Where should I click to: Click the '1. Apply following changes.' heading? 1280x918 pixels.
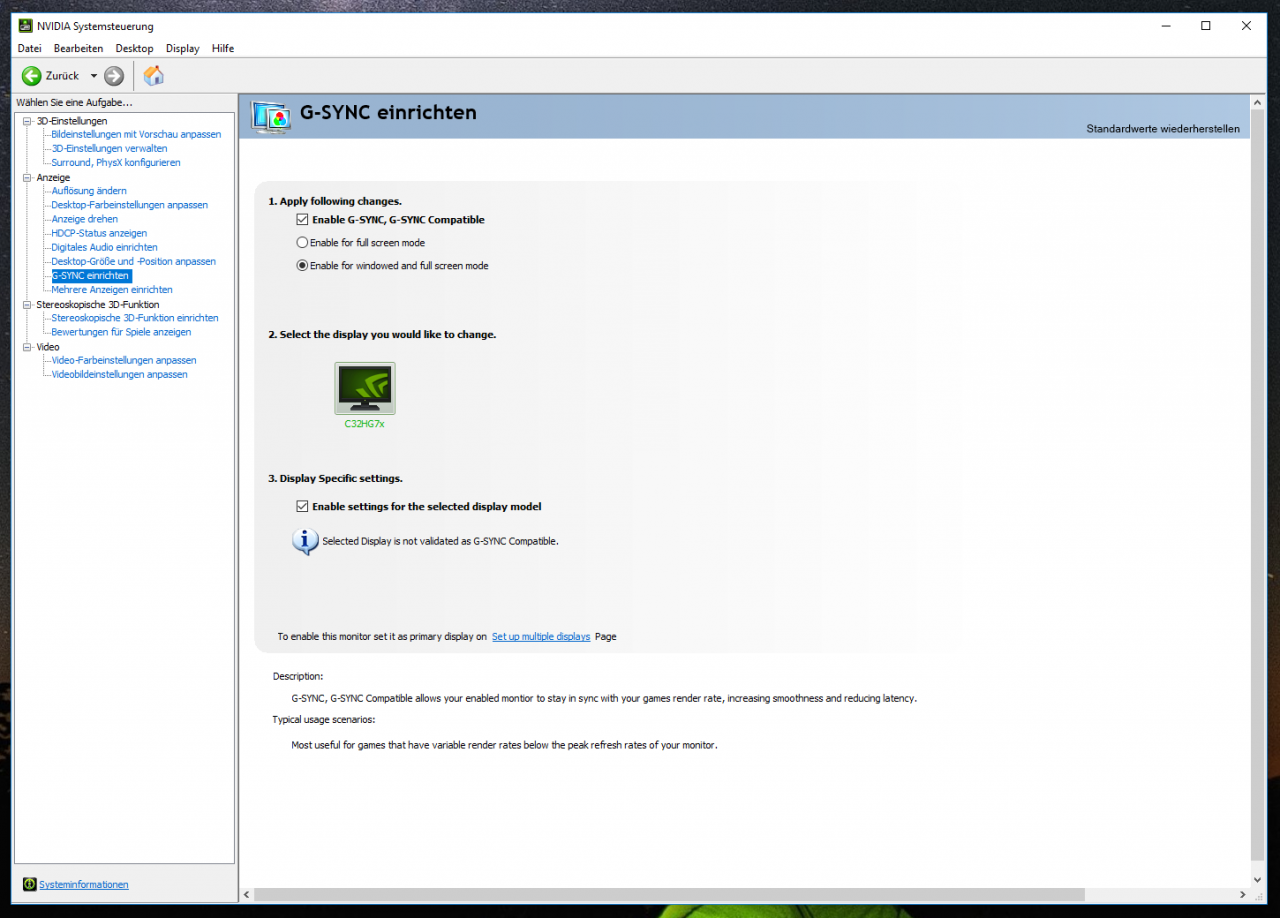coord(335,201)
